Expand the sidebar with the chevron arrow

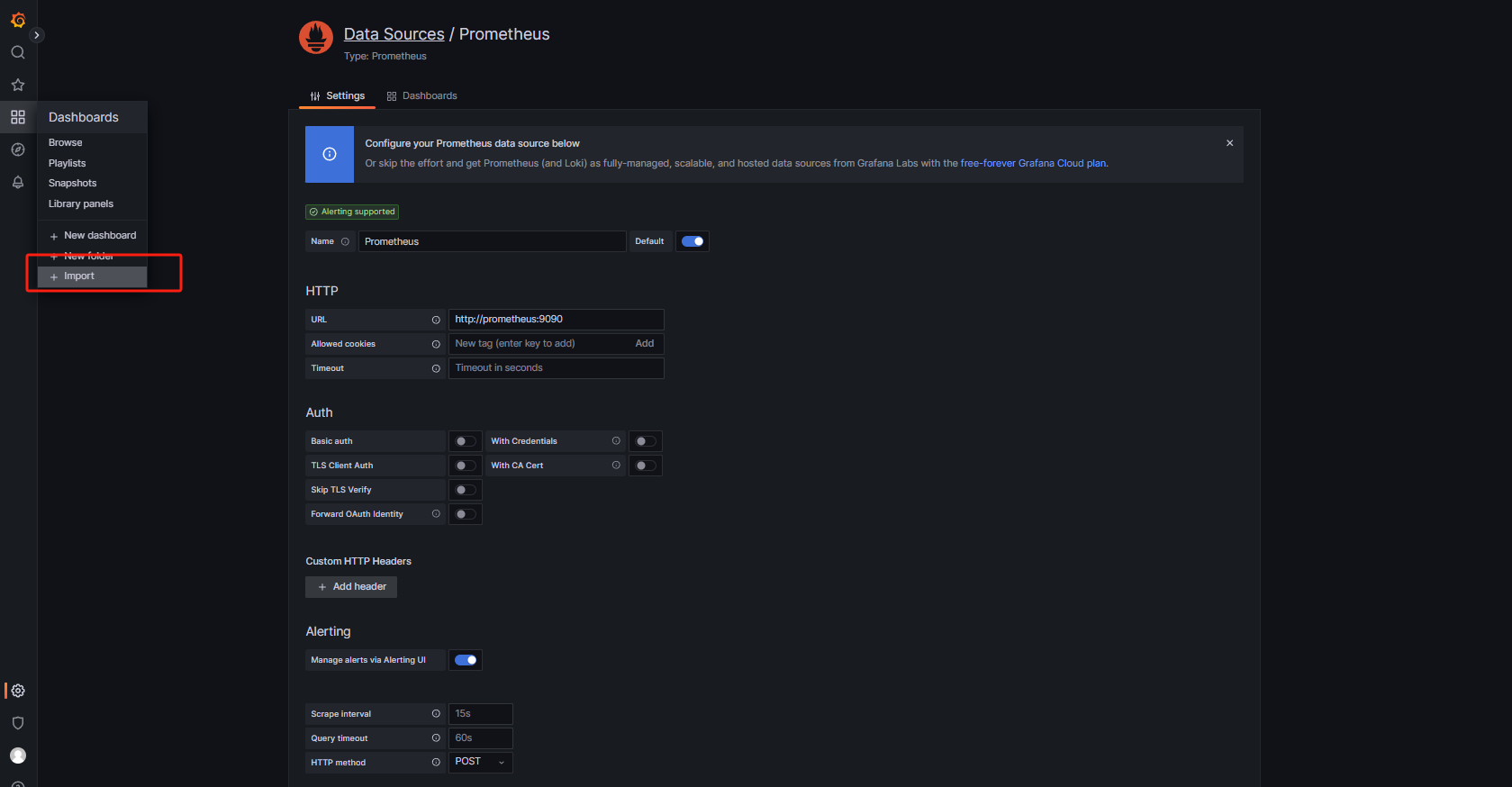pyautogui.click(x=37, y=35)
